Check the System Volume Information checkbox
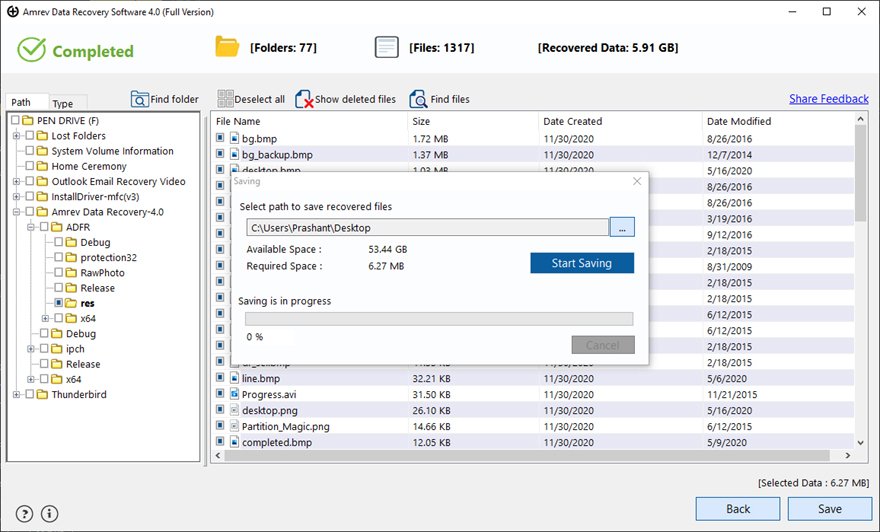The height and width of the screenshot is (532, 880). [x=30, y=150]
